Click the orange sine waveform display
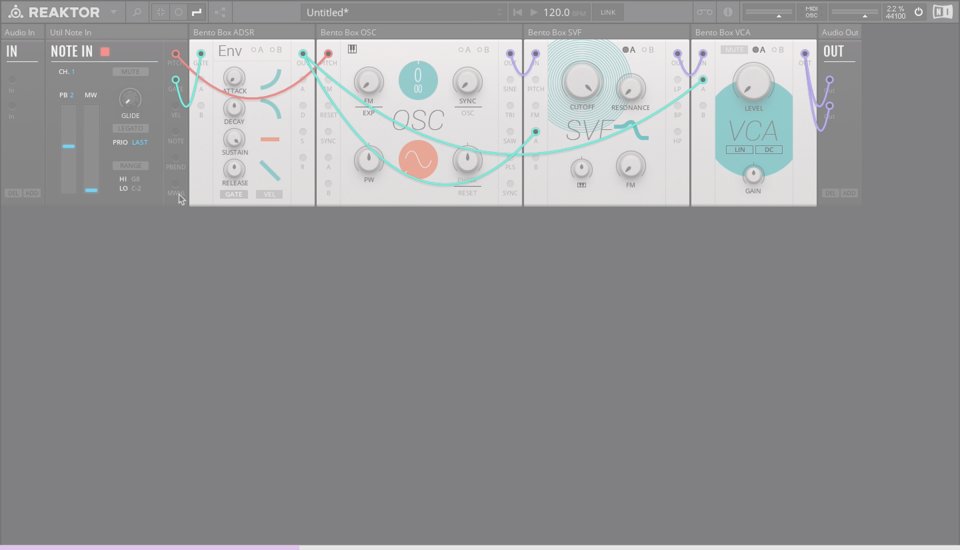 coord(418,159)
